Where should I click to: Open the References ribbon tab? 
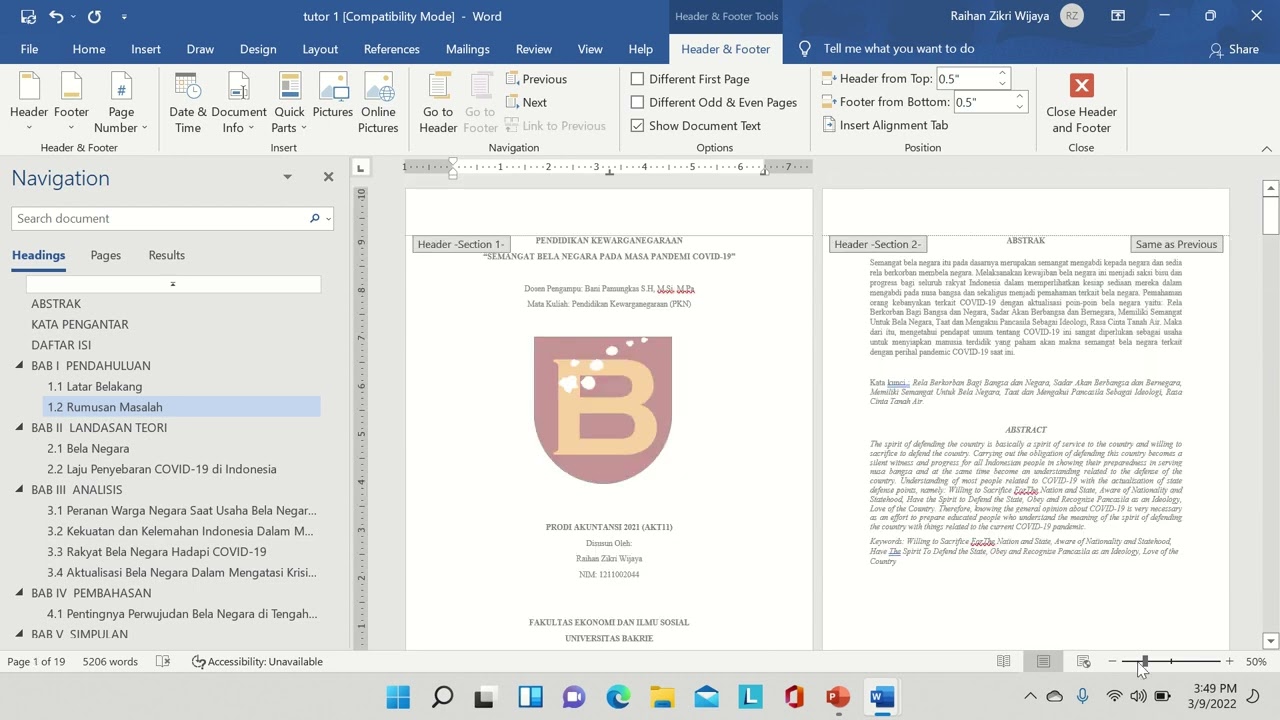391,49
